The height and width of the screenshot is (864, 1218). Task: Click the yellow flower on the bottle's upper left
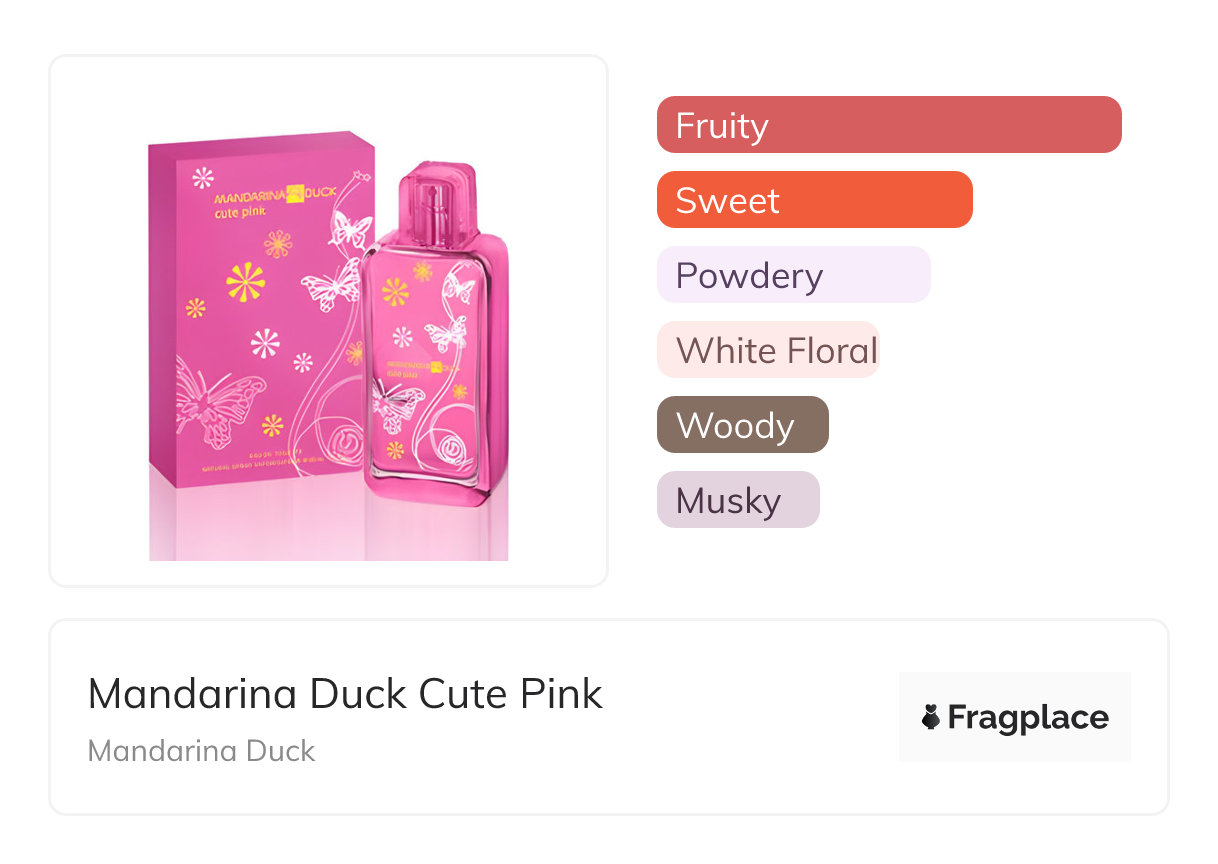tap(395, 291)
